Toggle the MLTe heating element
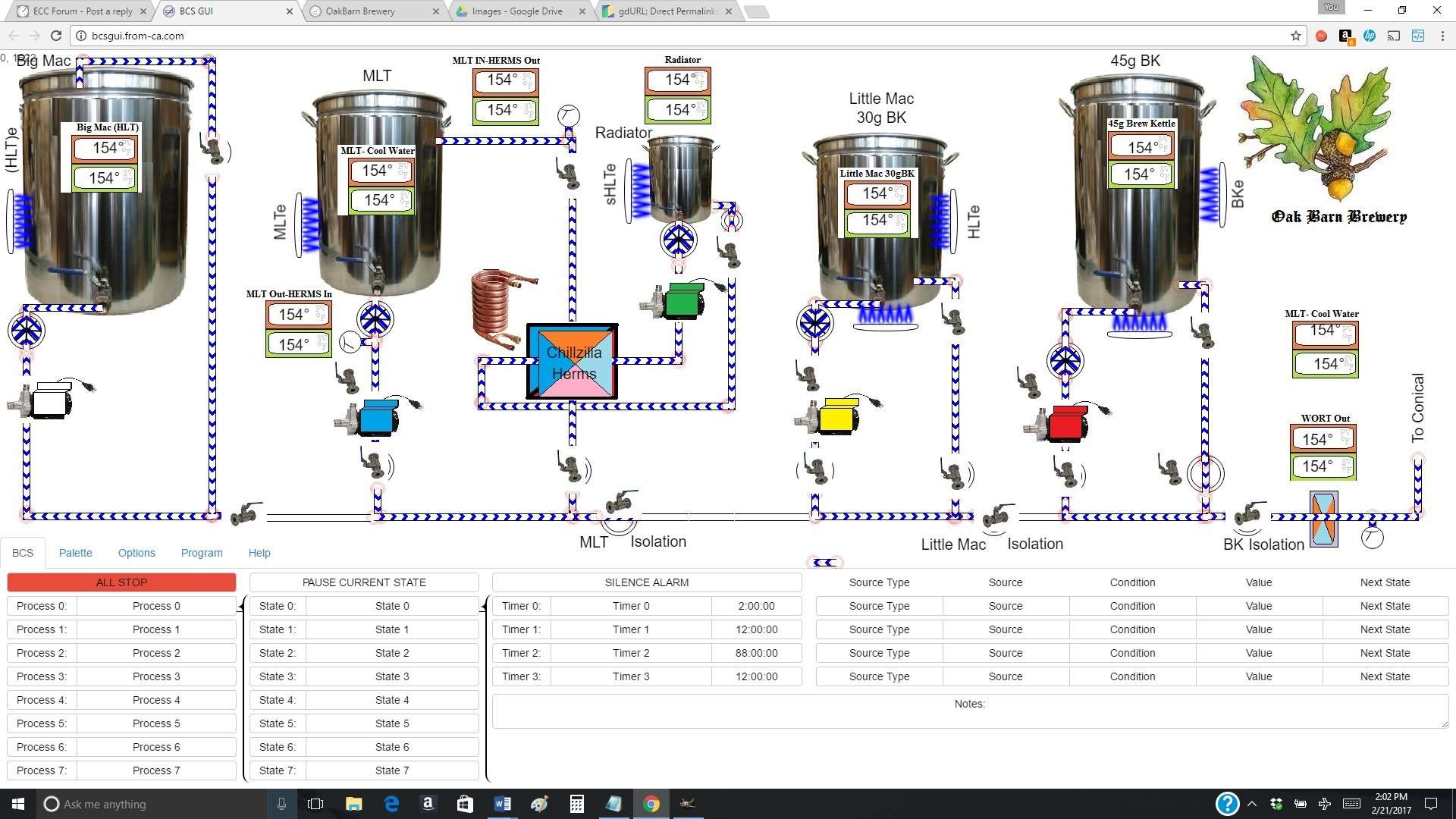Viewport: 1456px width, 819px height. click(309, 224)
